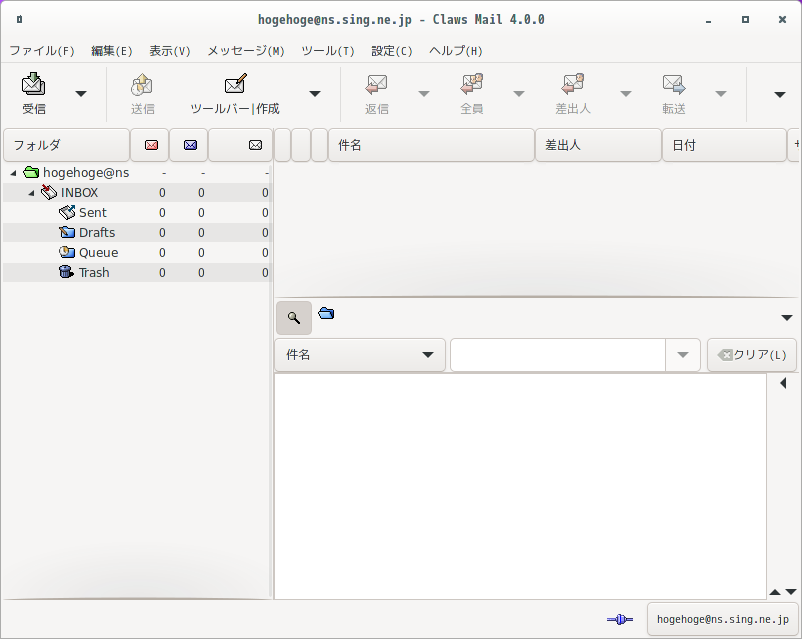Select the hogehoge@ns mailbox row
Viewport: 802px width, 639px height.
[x=138, y=172]
